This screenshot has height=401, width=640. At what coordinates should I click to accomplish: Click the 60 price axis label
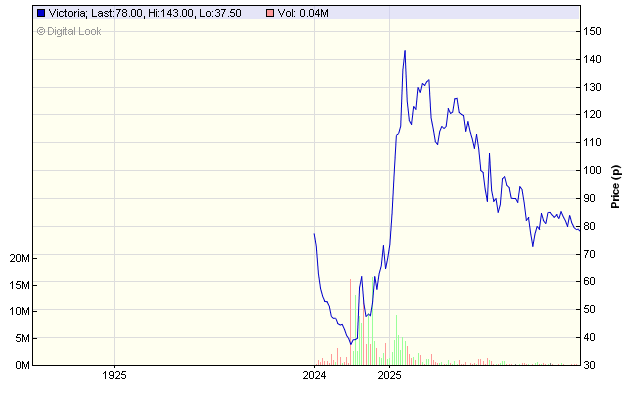pos(589,281)
